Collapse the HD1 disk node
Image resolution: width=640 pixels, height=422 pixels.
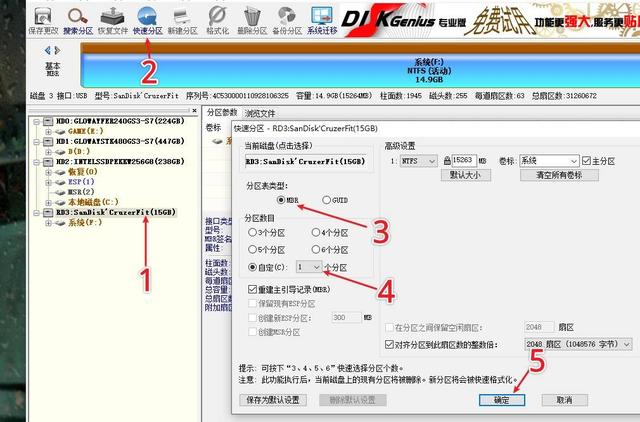coord(36,142)
